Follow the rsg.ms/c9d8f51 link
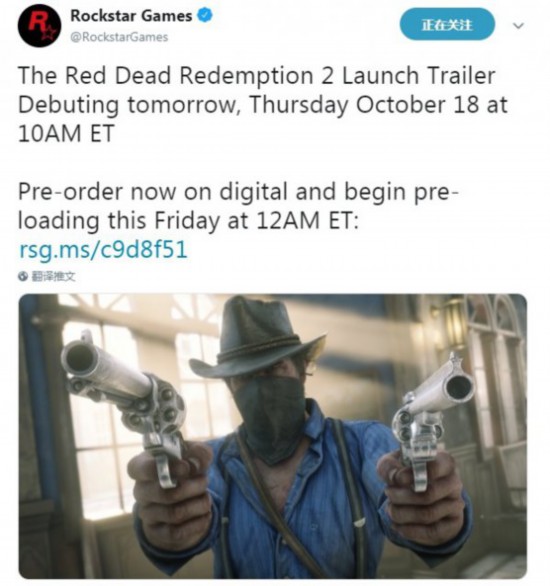 coord(103,250)
